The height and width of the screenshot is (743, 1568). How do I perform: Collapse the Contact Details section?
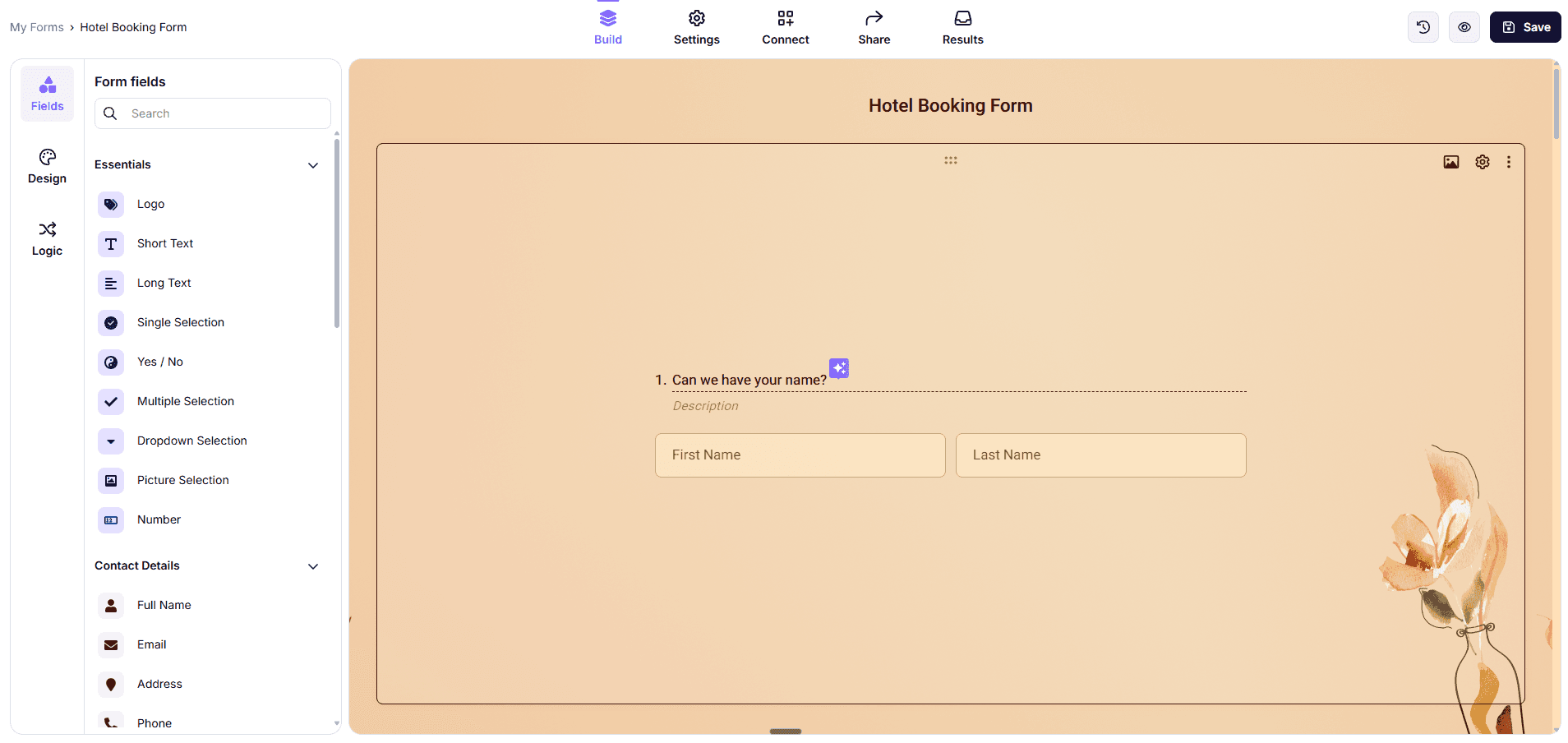(313, 566)
